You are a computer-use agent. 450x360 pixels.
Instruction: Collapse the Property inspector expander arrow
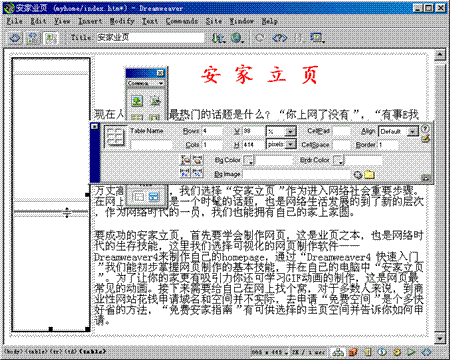[425, 178]
